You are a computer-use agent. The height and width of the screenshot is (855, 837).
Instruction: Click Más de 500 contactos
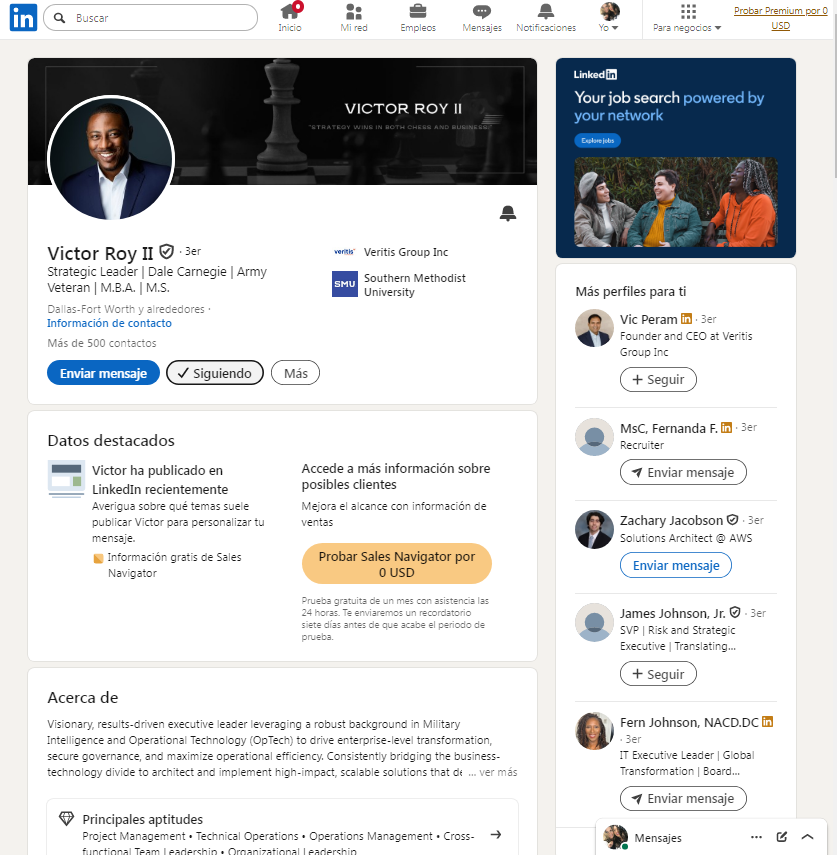(101, 343)
